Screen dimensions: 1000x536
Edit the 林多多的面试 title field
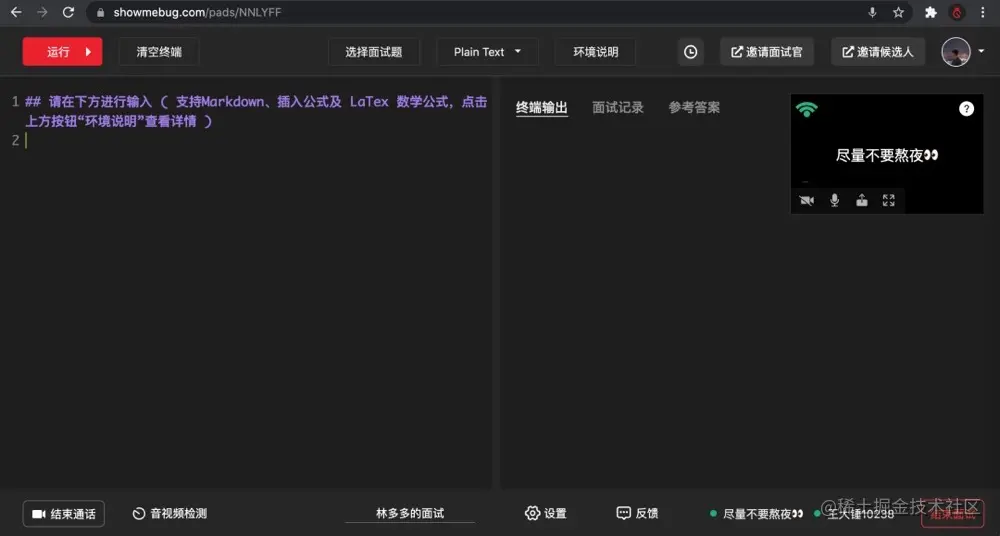(410, 513)
